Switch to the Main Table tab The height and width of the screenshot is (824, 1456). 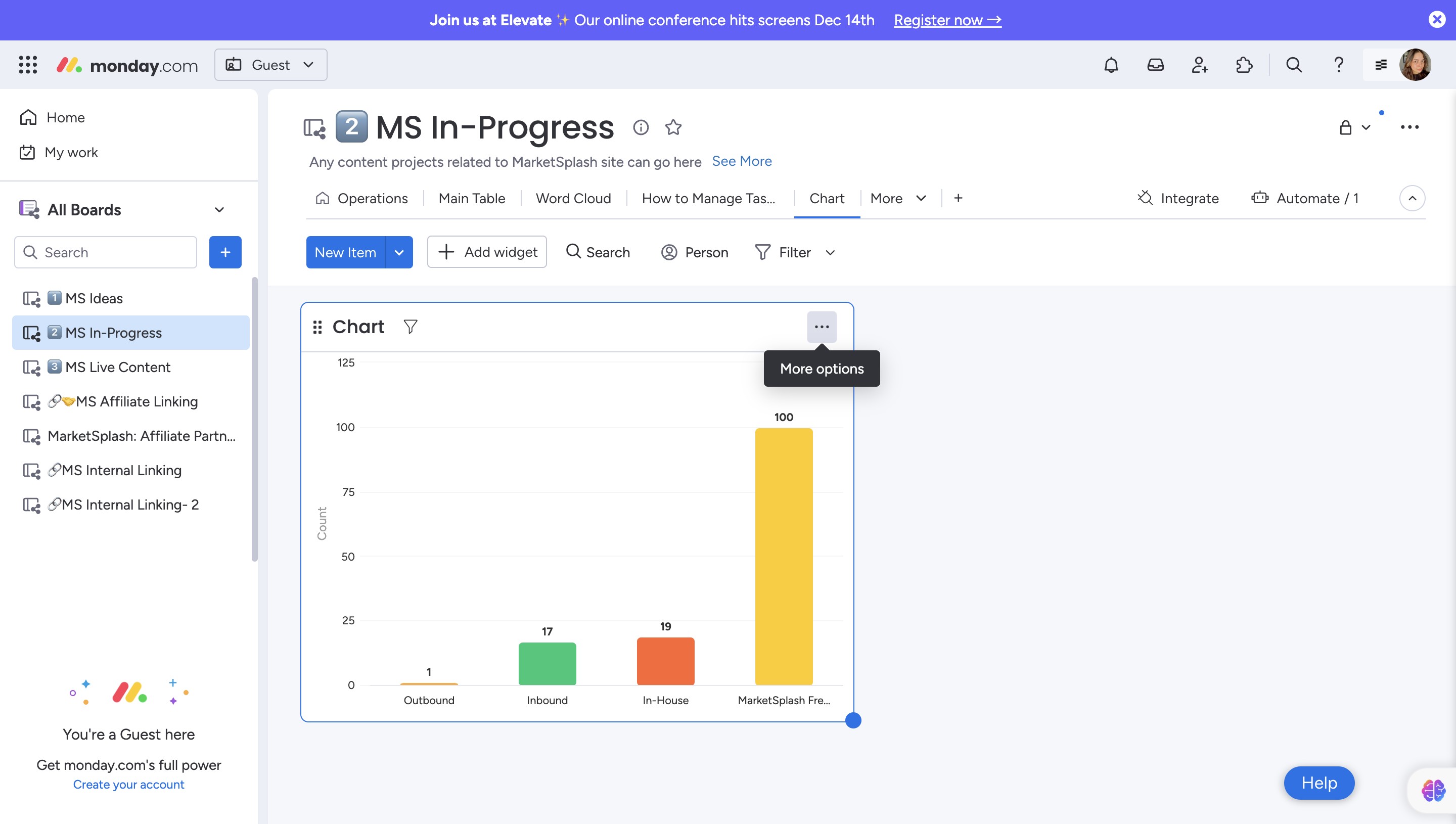471,198
